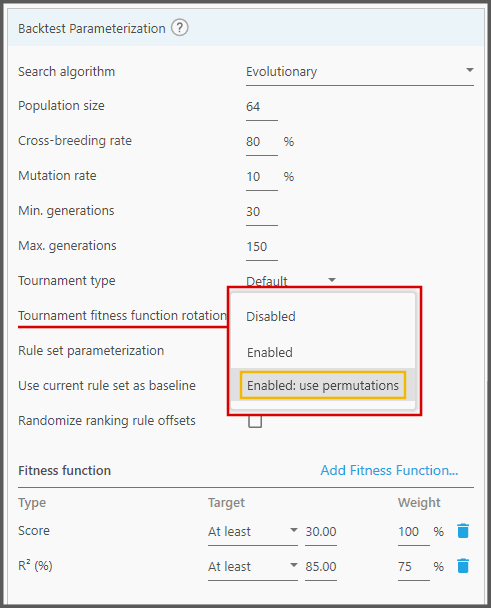Open the Tournament type dropdown
The width and height of the screenshot is (491, 608).
coord(291,280)
